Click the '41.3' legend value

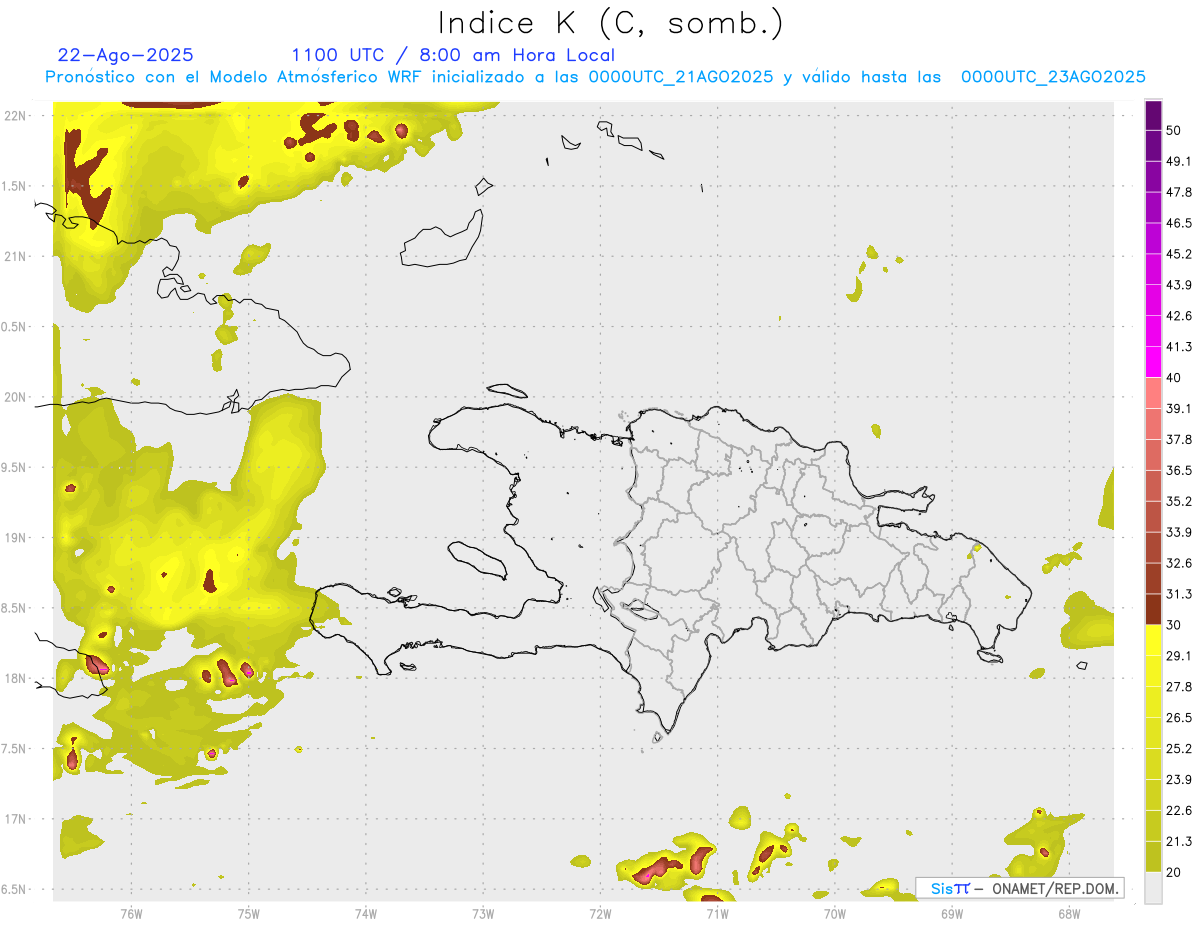(x=1179, y=347)
